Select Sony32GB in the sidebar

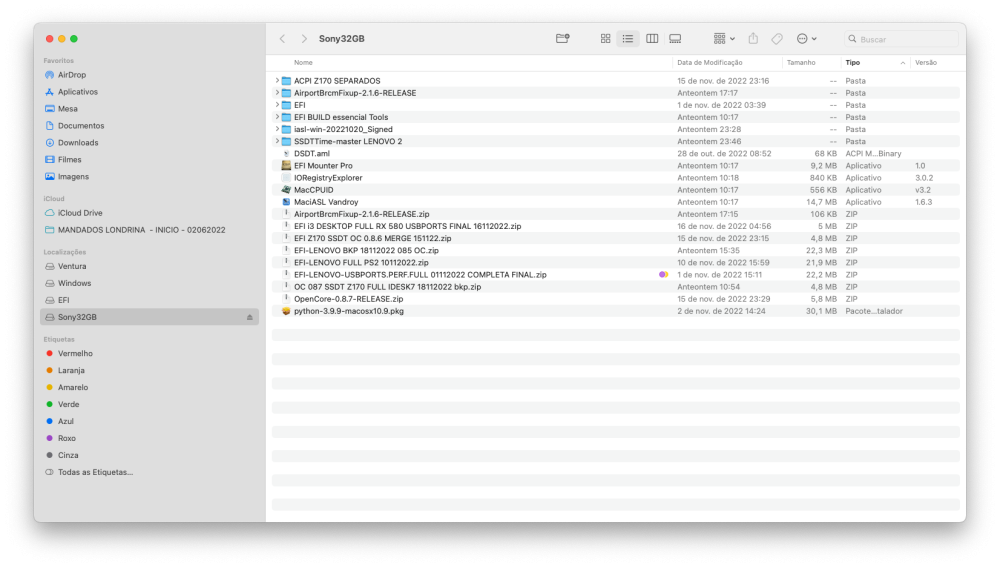(149, 317)
